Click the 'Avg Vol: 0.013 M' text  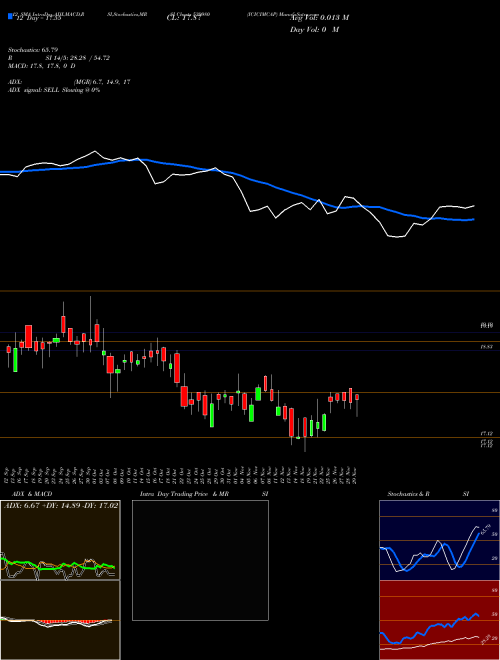pos(319,17)
